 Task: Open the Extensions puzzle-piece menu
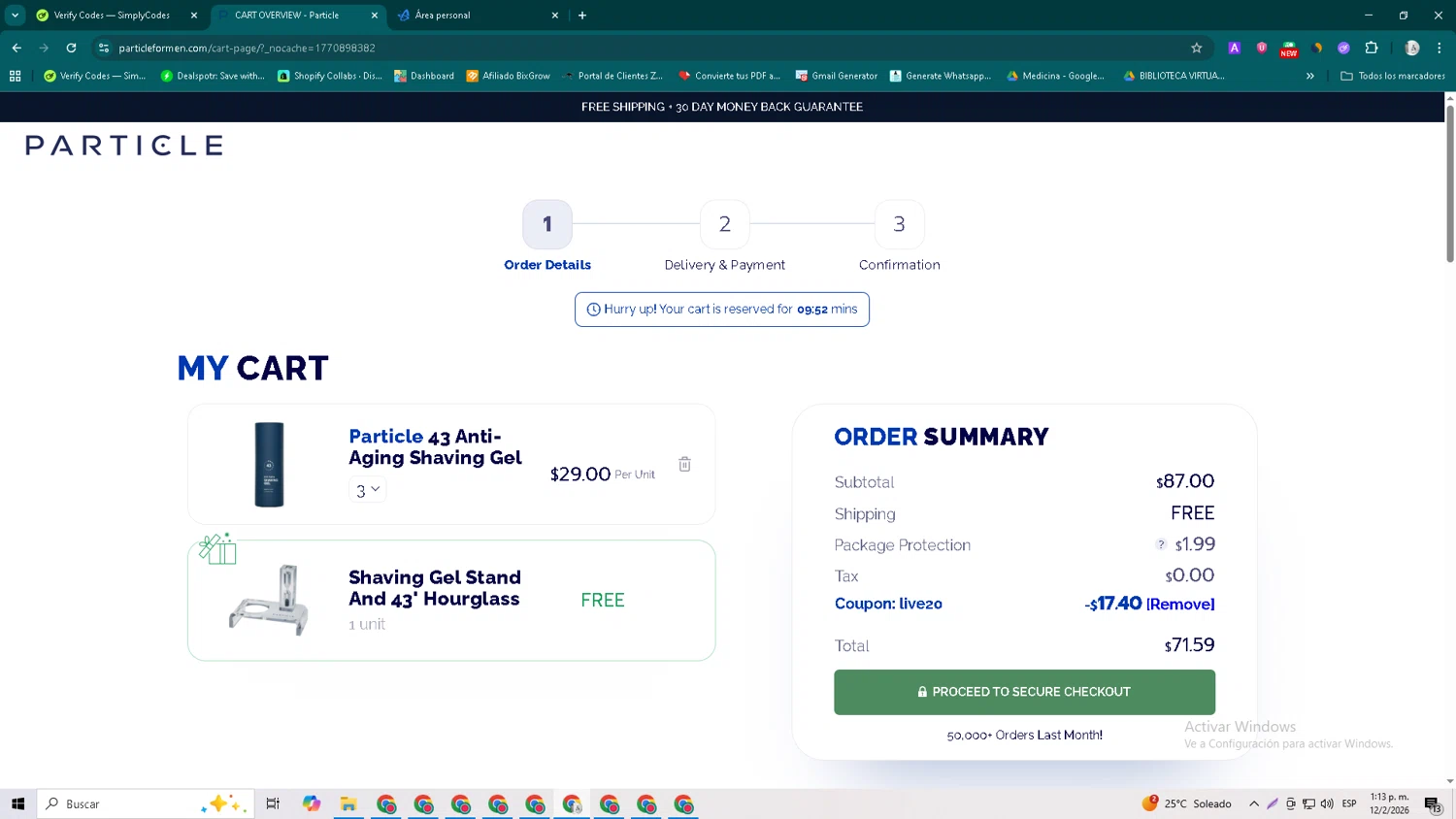coord(1372,48)
